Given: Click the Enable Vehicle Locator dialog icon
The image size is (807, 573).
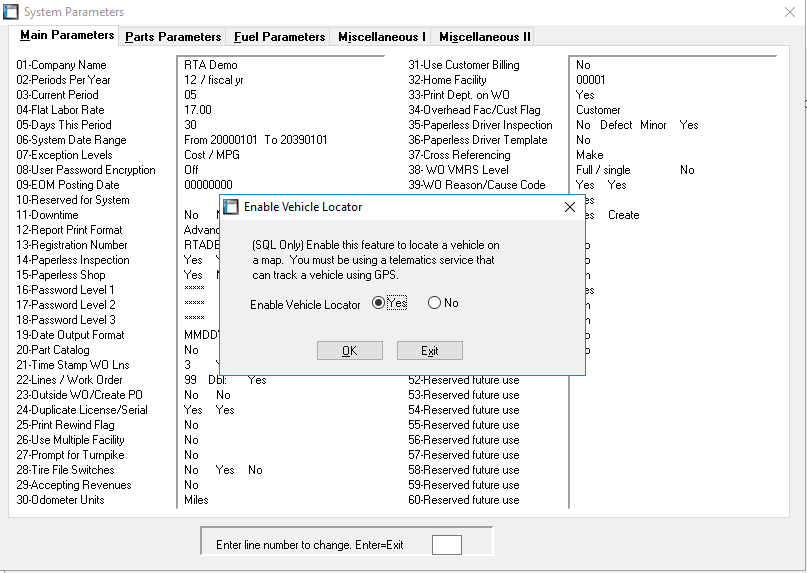Looking at the screenshot, I should (x=231, y=207).
